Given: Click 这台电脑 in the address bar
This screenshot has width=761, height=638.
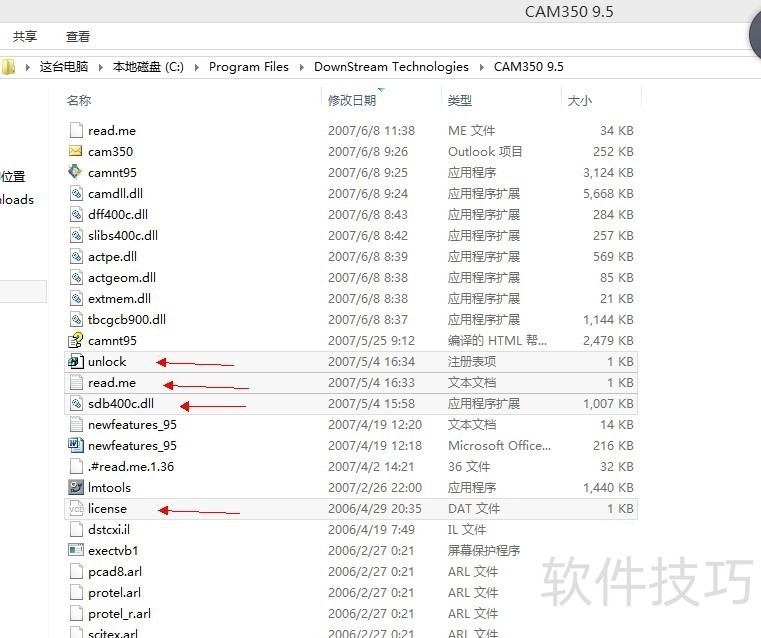Looking at the screenshot, I should pyautogui.click(x=64, y=66).
